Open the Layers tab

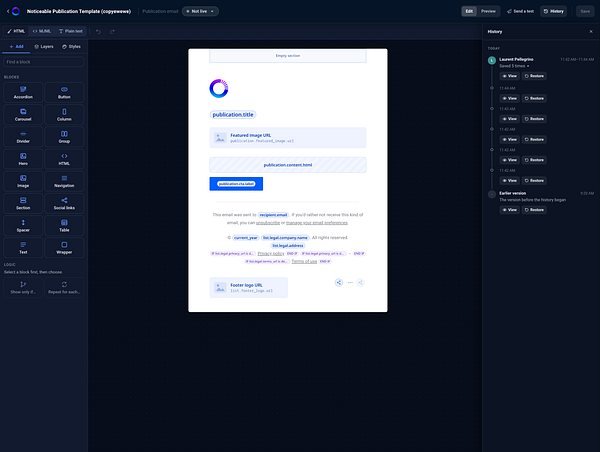pos(44,46)
